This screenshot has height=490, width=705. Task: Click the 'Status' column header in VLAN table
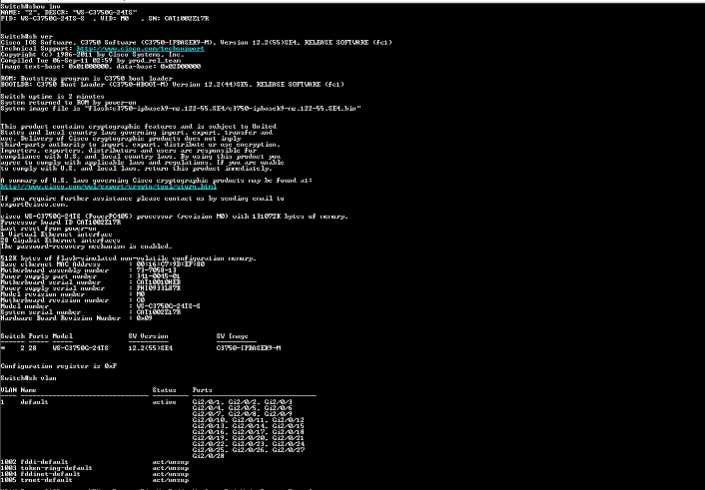click(165, 390)
